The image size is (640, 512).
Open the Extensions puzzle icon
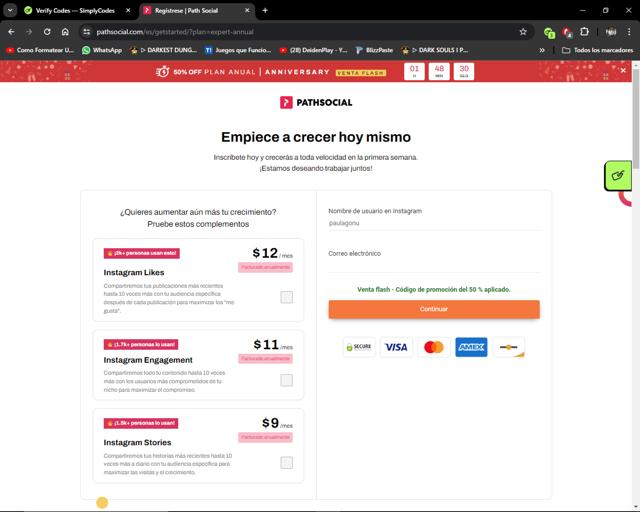(x=584, y=32)
